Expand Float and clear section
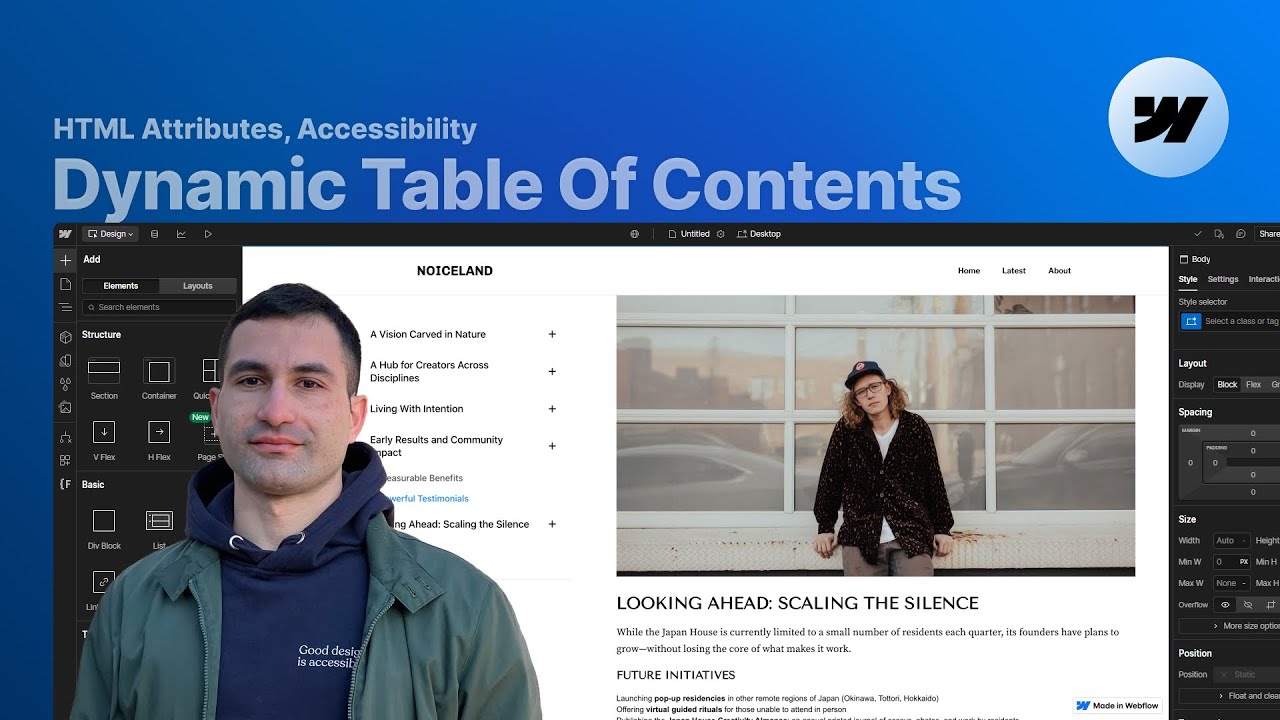1280x720 pixels. click(x=1230, y=696)
